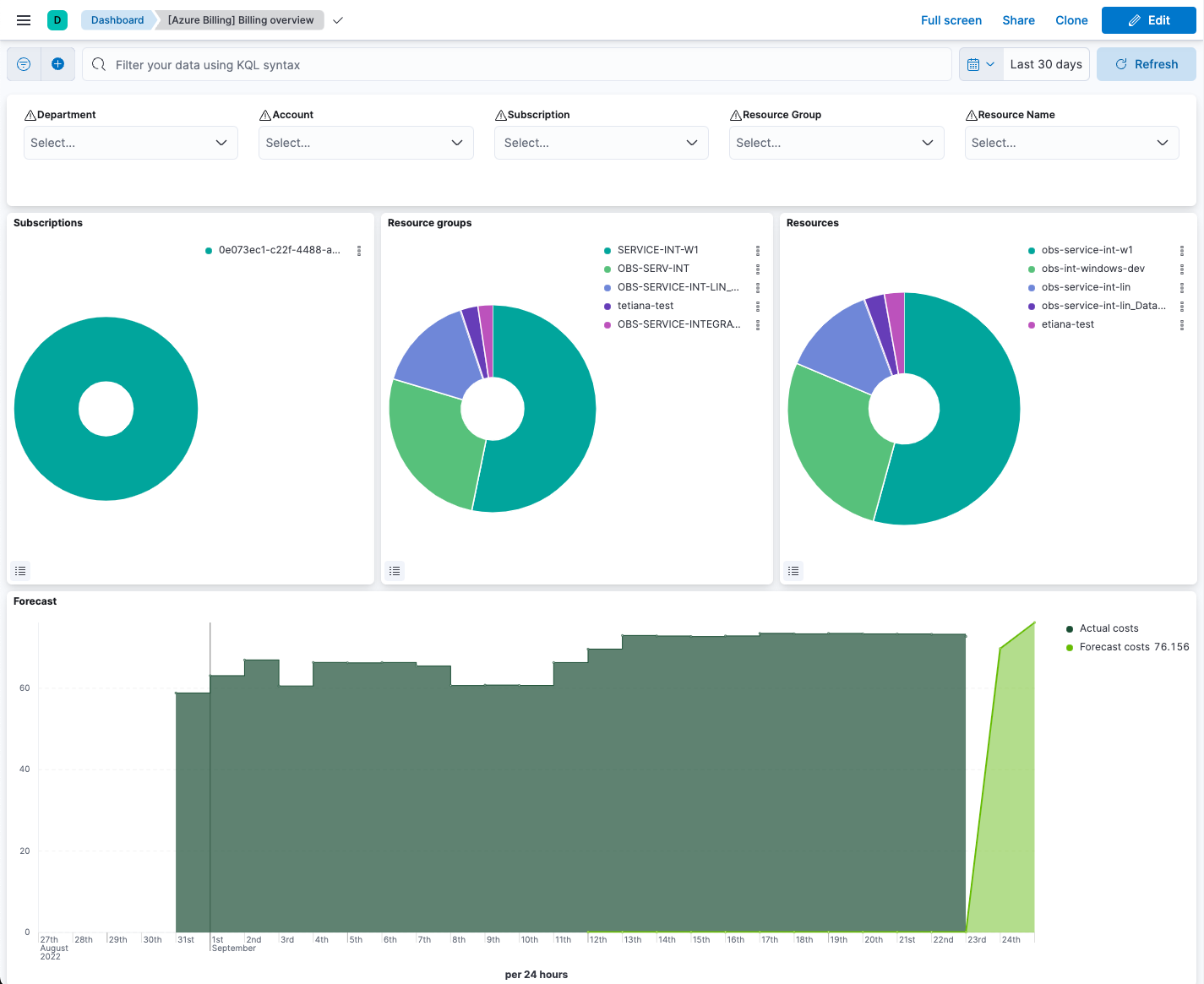Toggle the legend on the Subscriptions panel

pos(20,571)
